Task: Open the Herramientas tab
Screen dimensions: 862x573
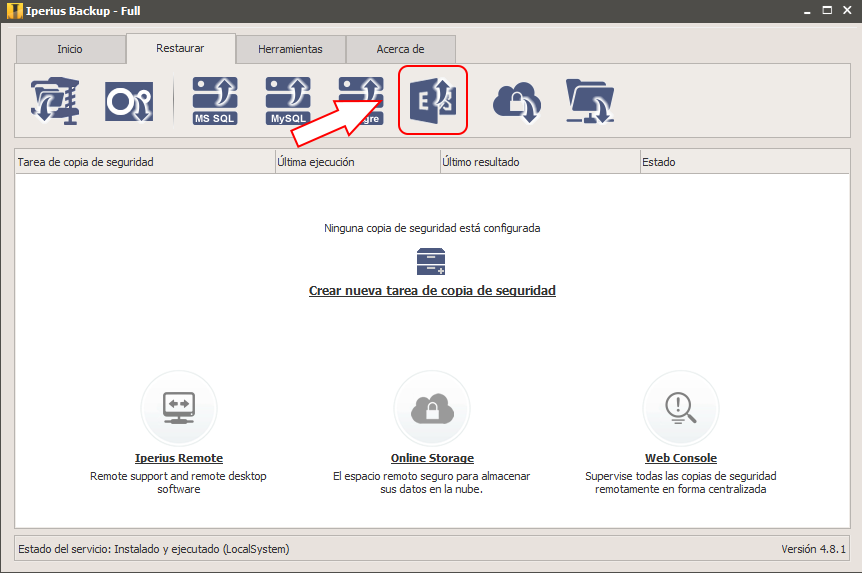Action: pos(291,49)
